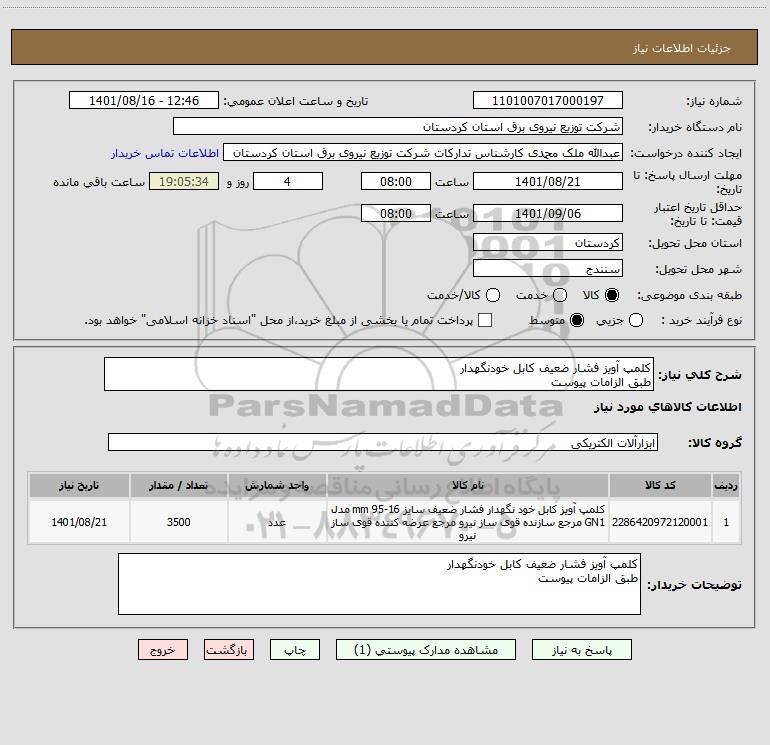The height and width of the screenshot is (745, 770).
Task: Click the نام دستگاه خریدار label
Action: tap(695, 128)
